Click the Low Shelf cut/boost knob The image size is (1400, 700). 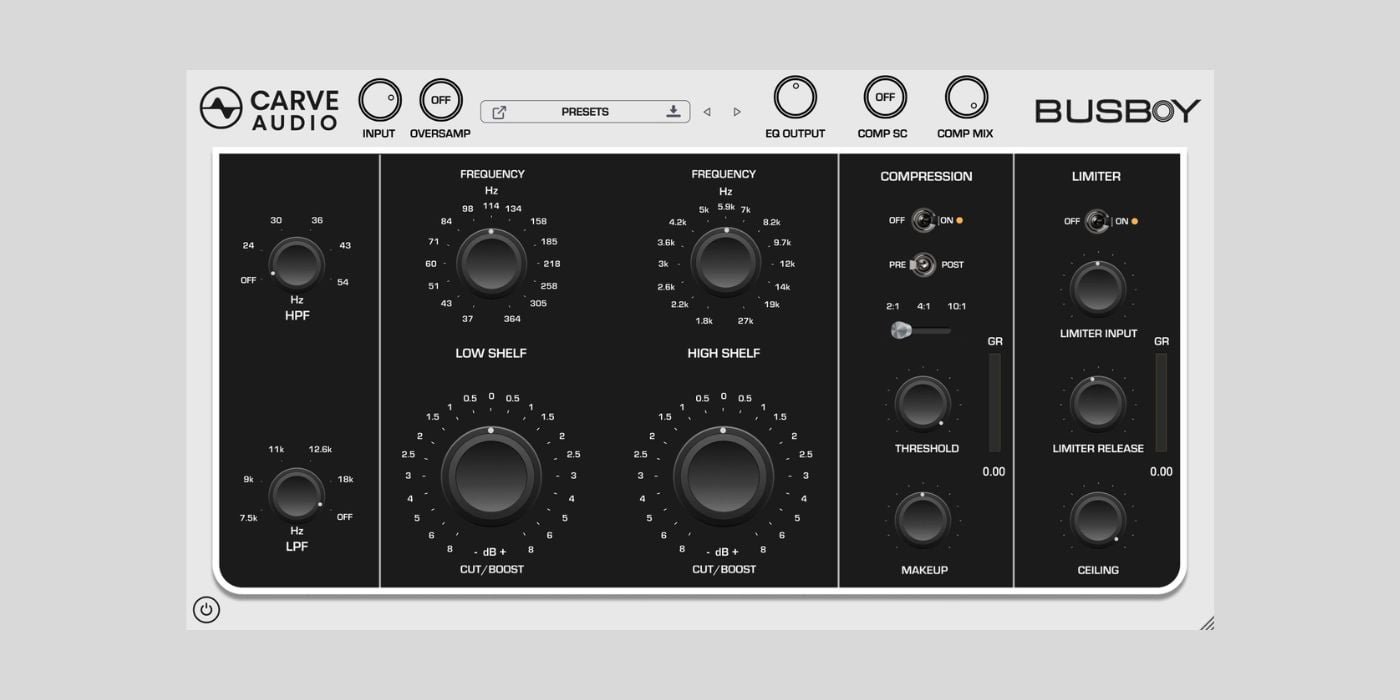coord(491,476)
